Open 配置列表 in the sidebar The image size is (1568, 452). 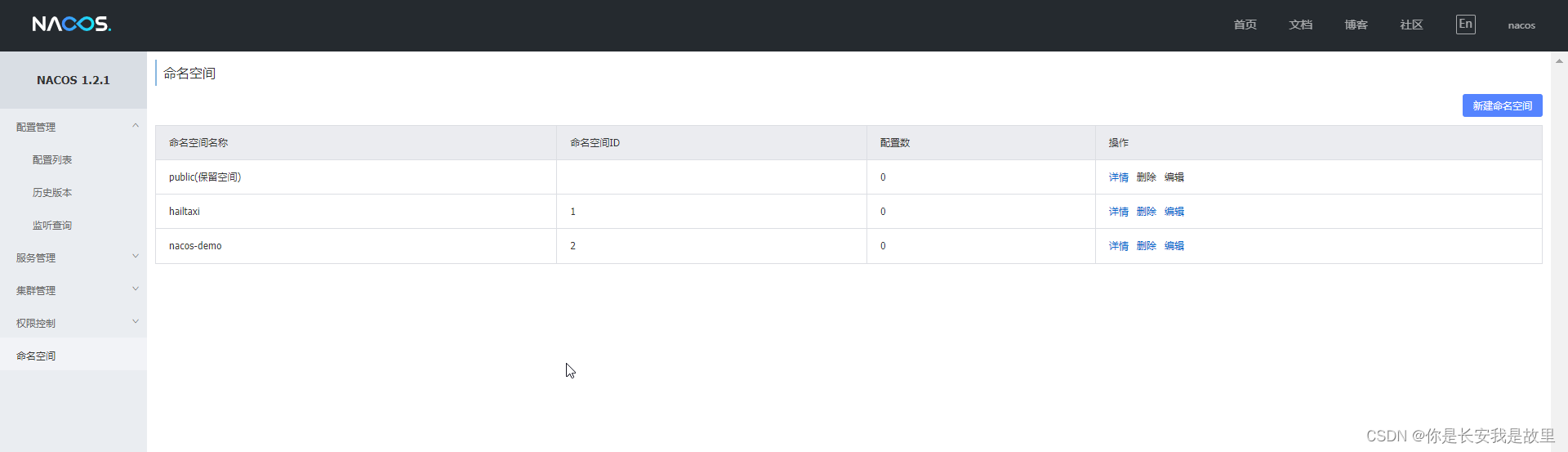pos(52,160)
